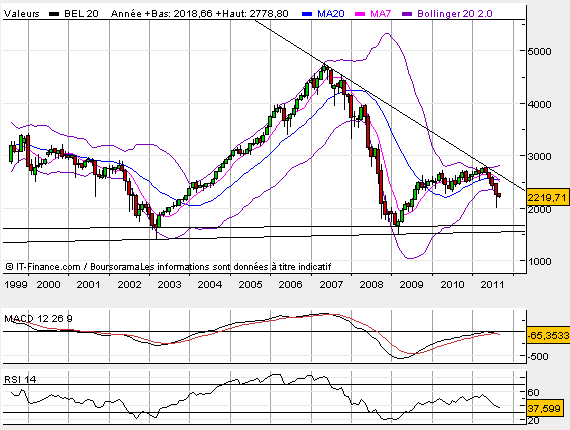Screen dimensions: 570x430
Task: Click the current price tag 2219,71
Action: click(547, 198)
